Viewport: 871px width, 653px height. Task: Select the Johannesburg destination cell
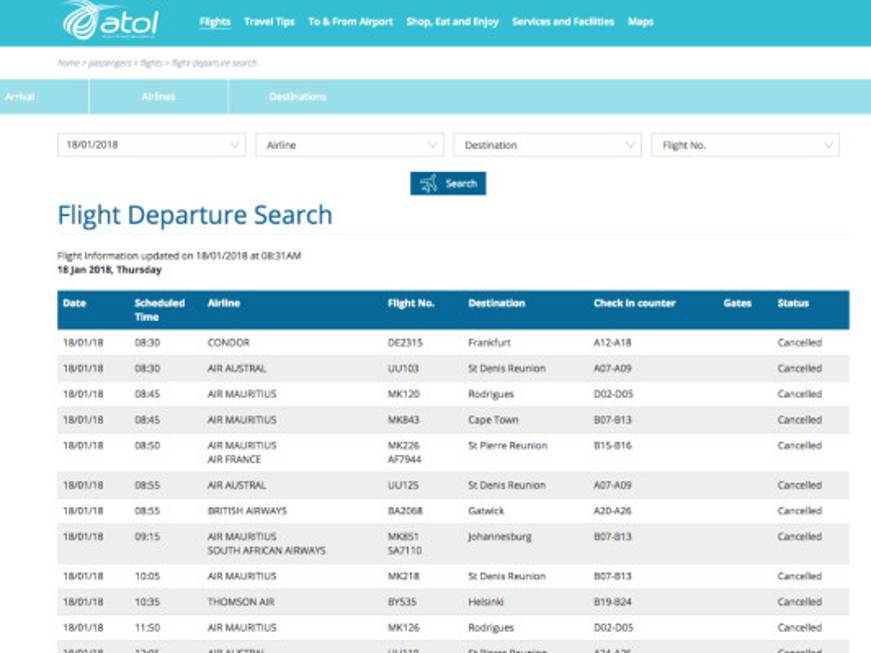point(499,537)
